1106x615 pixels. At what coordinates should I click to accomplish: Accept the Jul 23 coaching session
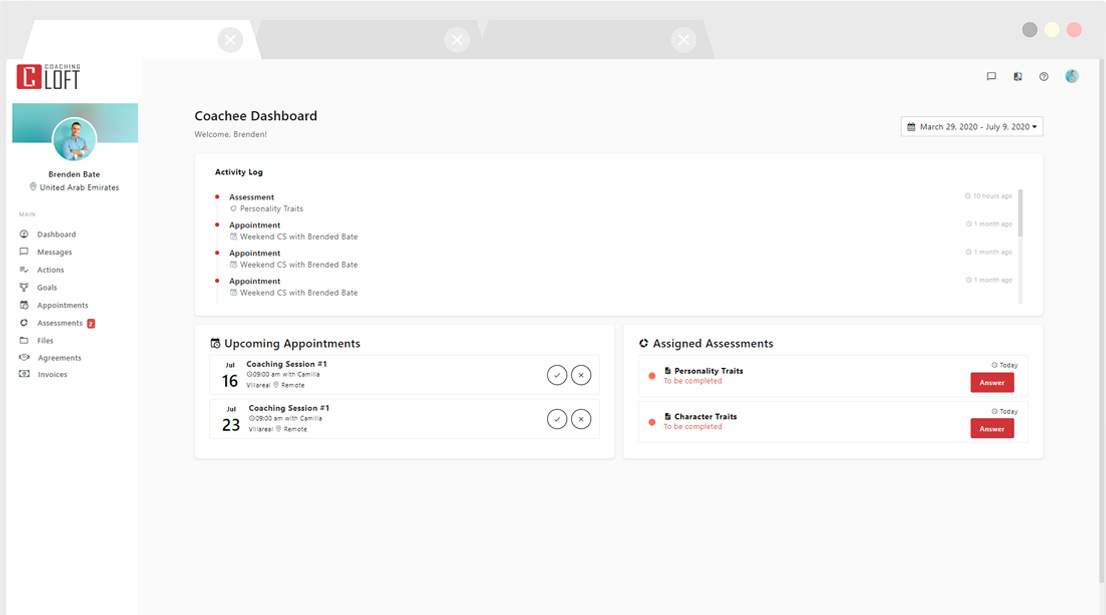click(557, 419)
